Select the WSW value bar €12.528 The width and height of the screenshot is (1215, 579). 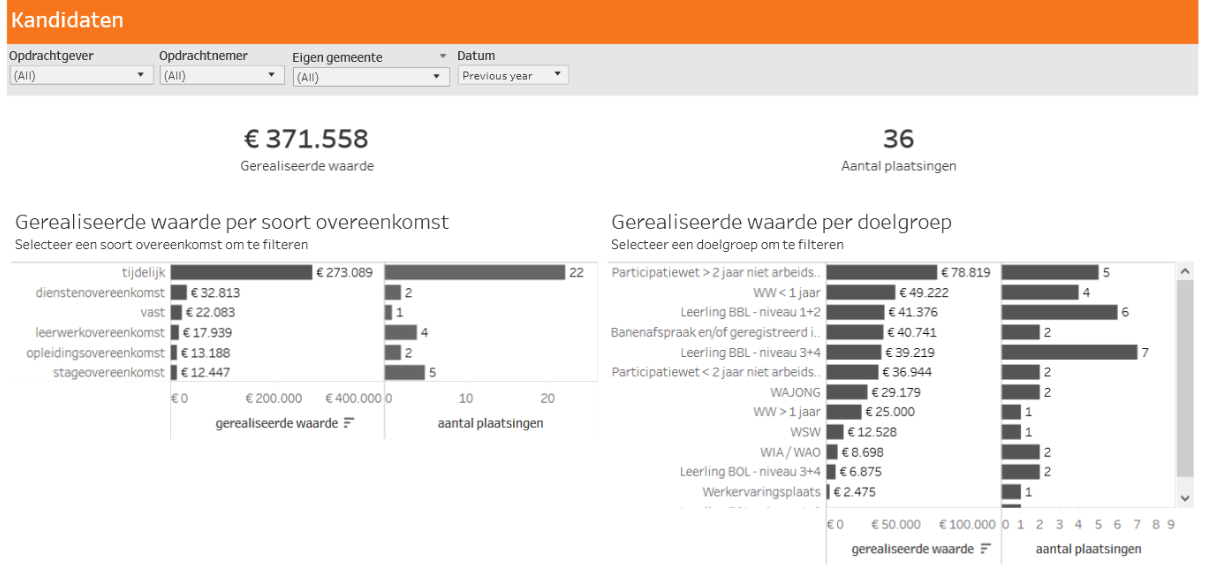click(x=836, y=432)
